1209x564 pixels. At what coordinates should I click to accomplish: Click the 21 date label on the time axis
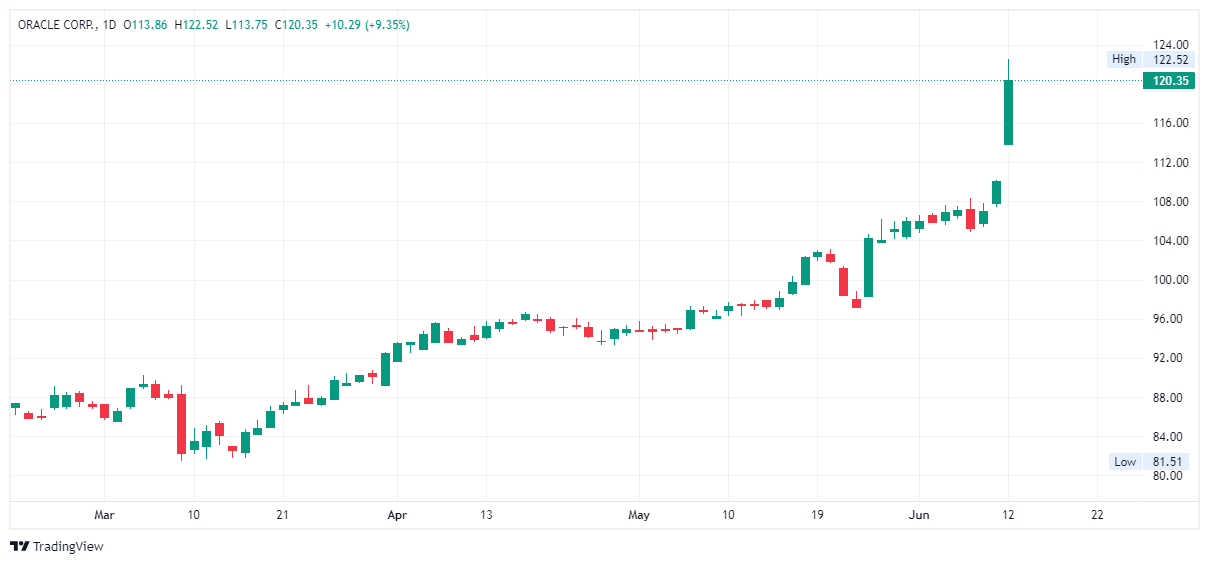coord(283,515)
